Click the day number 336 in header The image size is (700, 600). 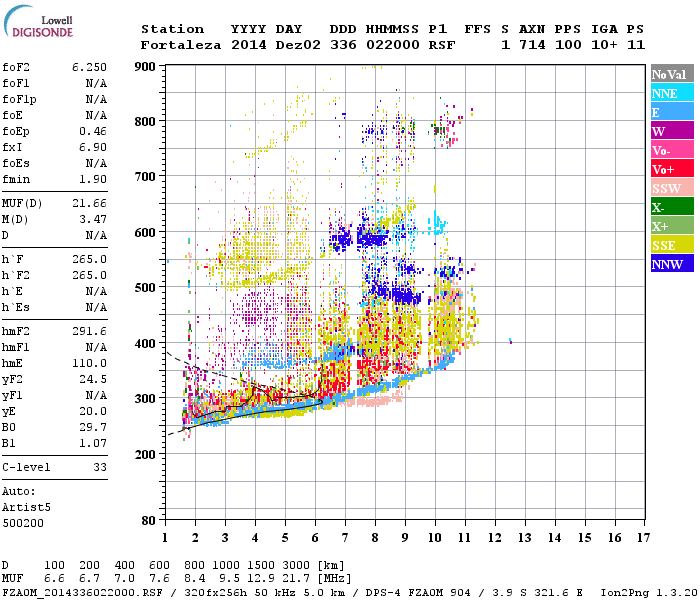343,45
